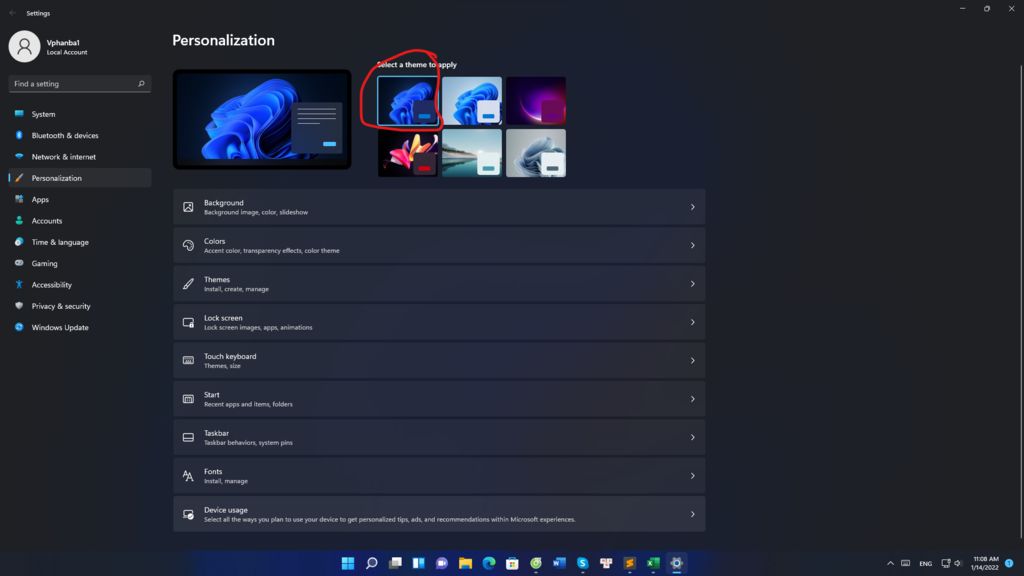Click the search magnifier in Find a setting
Screen dimensions: 1024x576
click(141, 84)
